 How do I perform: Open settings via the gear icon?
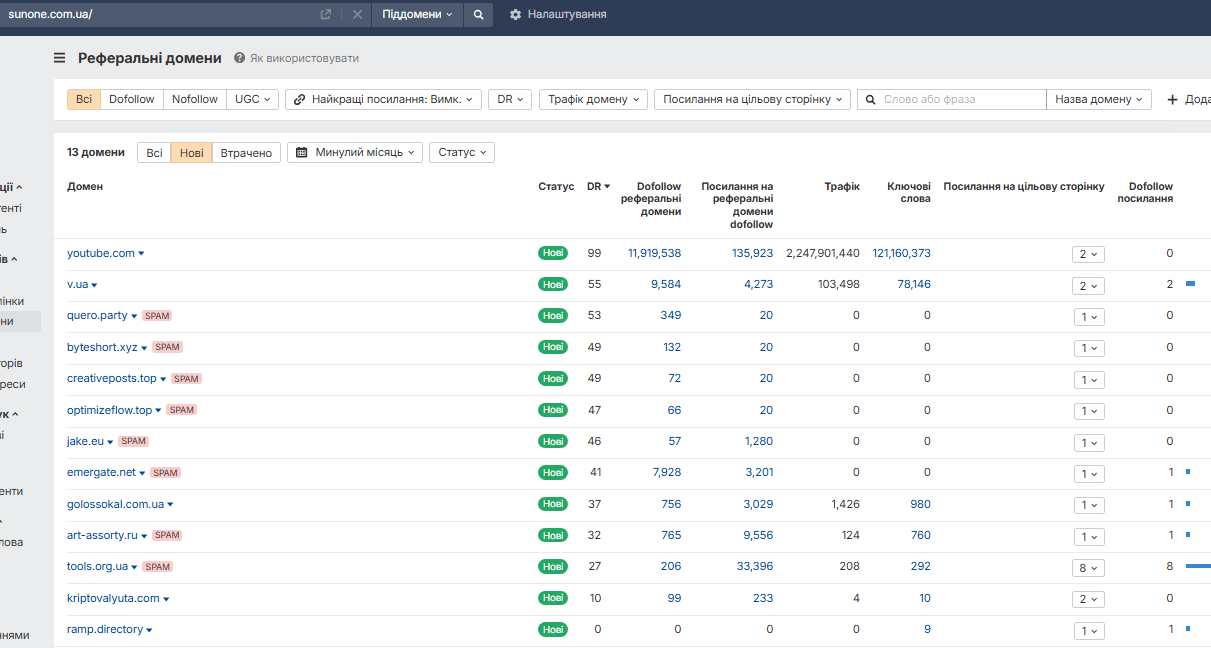tap(516, 15)
